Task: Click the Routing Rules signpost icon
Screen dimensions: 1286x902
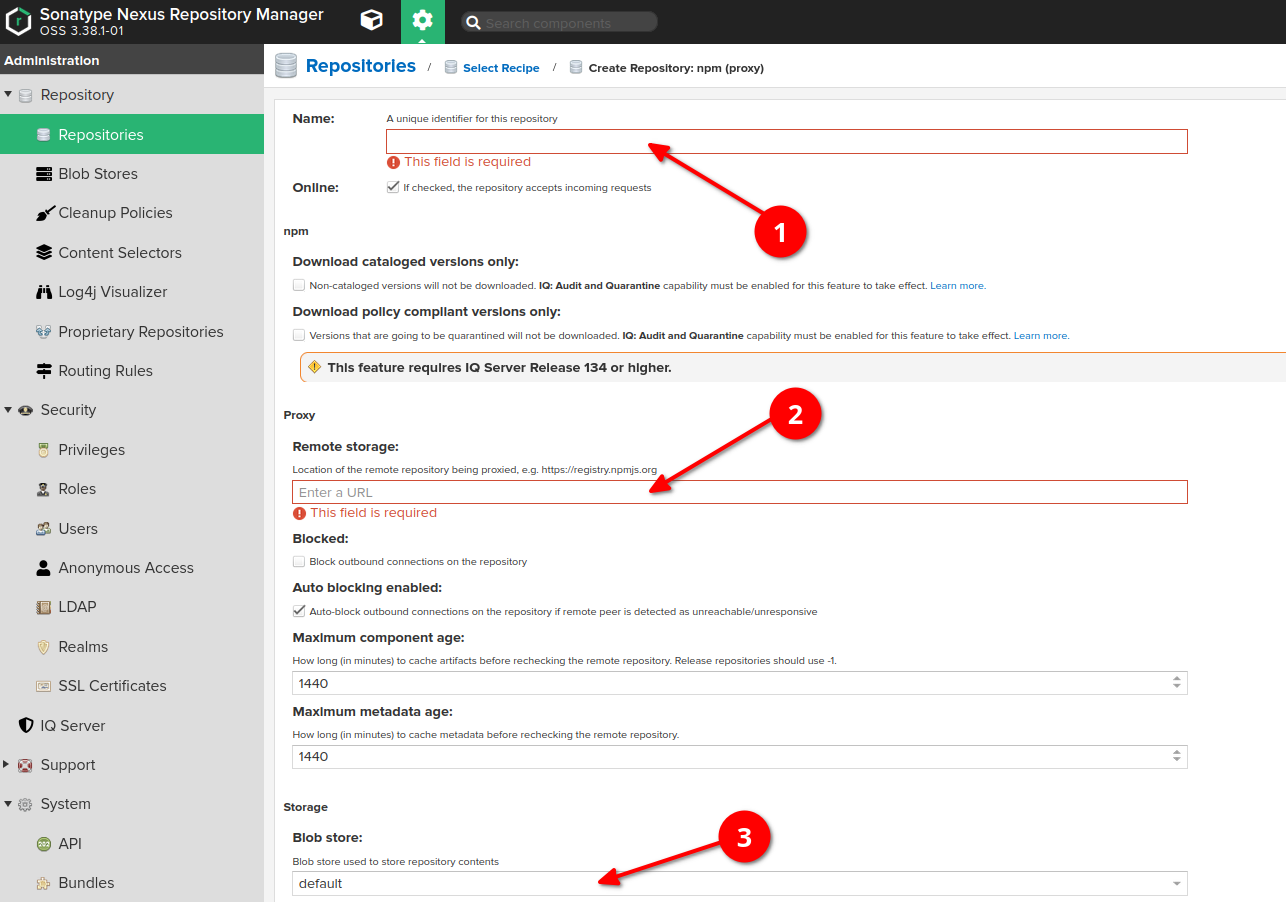Action: point(43,371)
